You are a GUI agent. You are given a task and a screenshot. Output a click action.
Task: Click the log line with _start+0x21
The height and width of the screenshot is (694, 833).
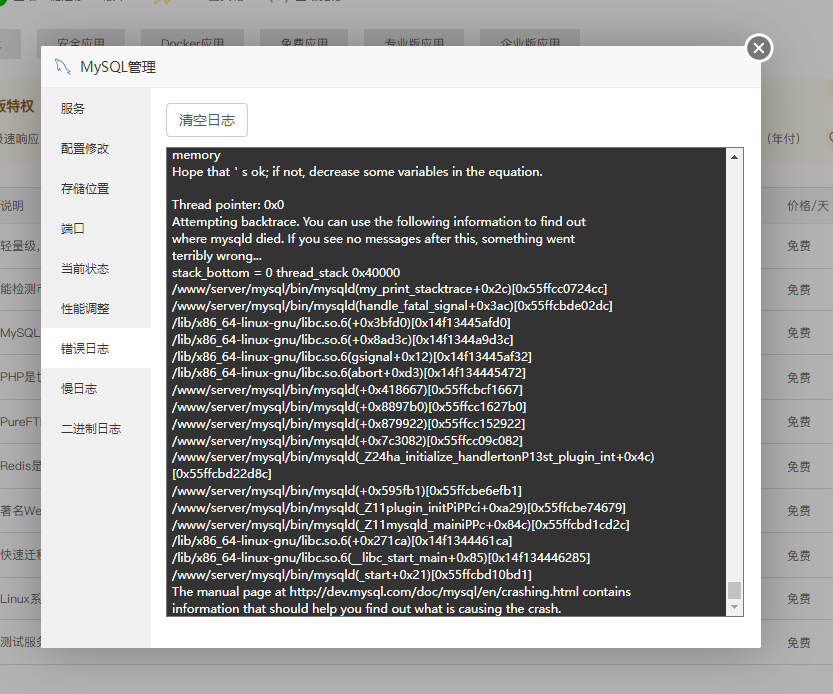[352, 574]
